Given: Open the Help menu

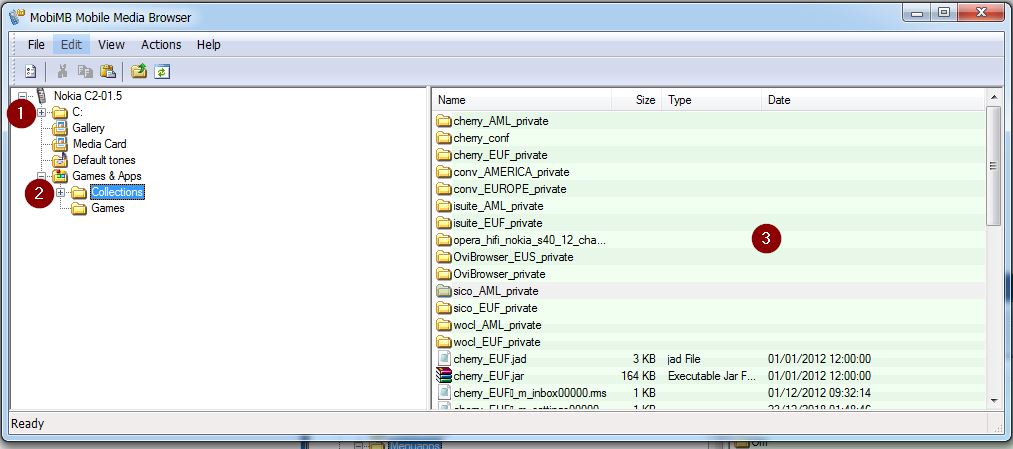Looking at the screenshot, I should [x=209, y=45].
